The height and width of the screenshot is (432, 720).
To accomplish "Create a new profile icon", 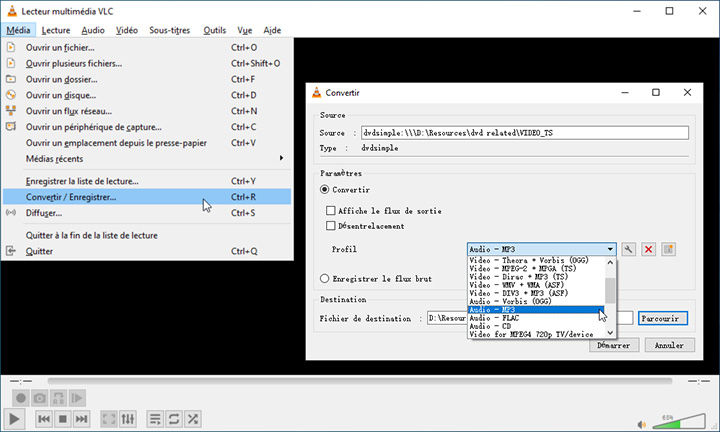I will coord(669,249).
